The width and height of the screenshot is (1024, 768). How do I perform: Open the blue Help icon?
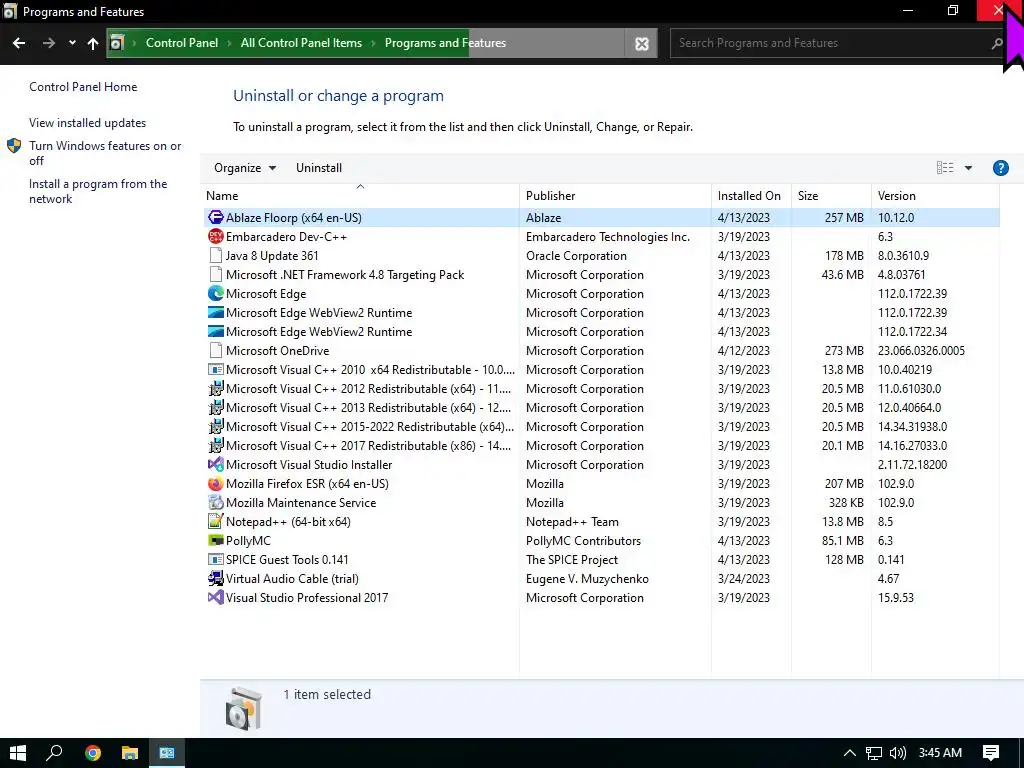(1000, 168)
